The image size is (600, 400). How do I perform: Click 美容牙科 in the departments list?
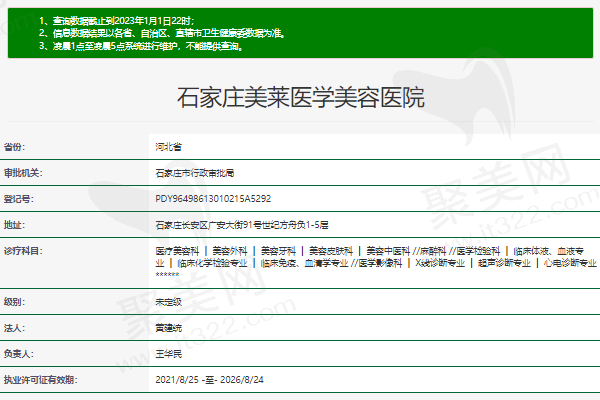(278, 251)
